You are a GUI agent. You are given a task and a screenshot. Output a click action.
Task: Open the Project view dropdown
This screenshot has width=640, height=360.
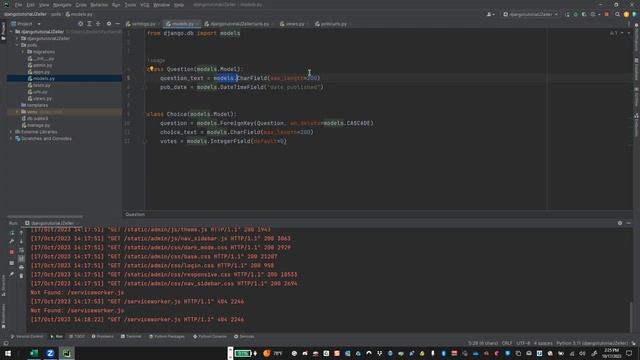[x=26, y=24]
